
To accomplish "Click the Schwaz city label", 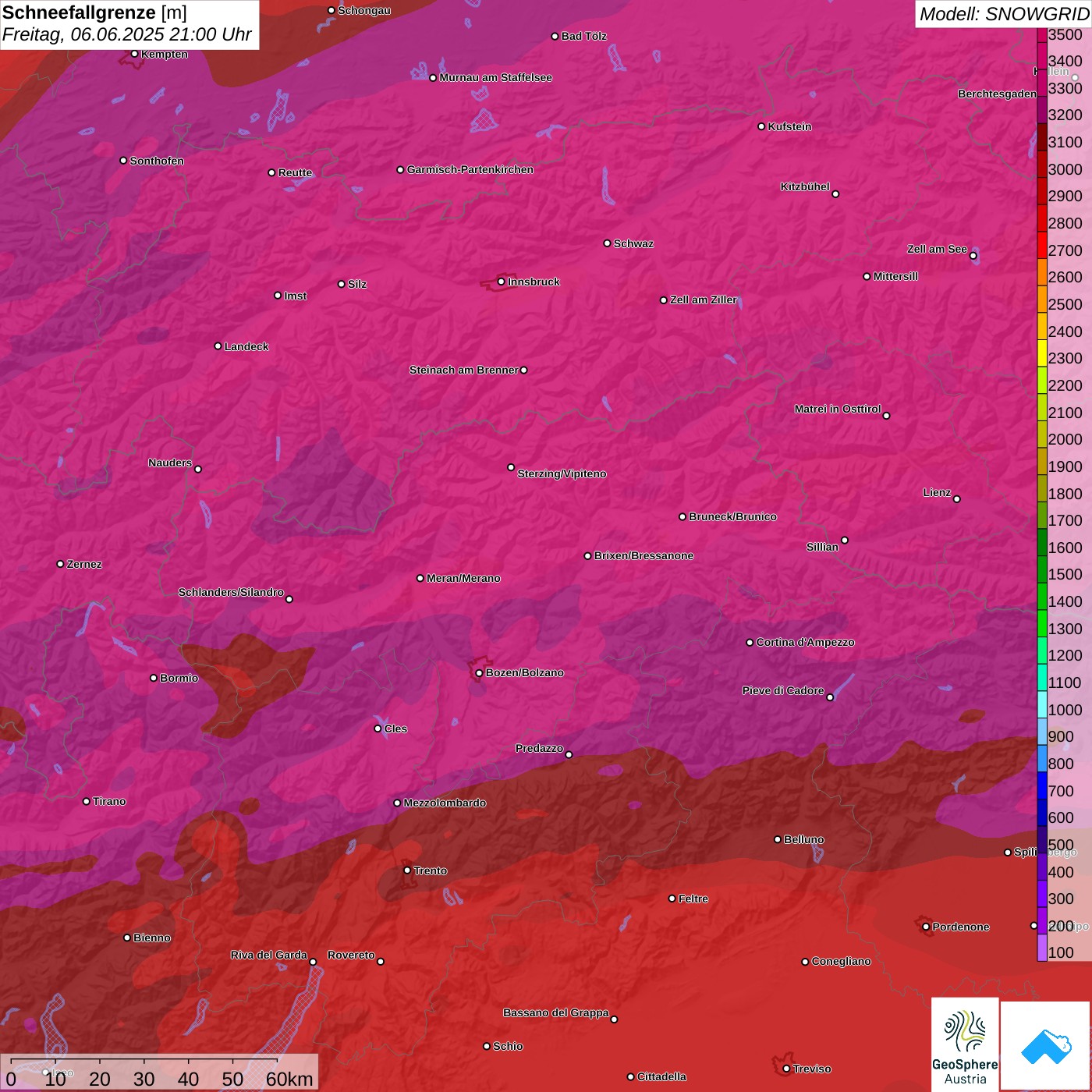I will [633, 243].
